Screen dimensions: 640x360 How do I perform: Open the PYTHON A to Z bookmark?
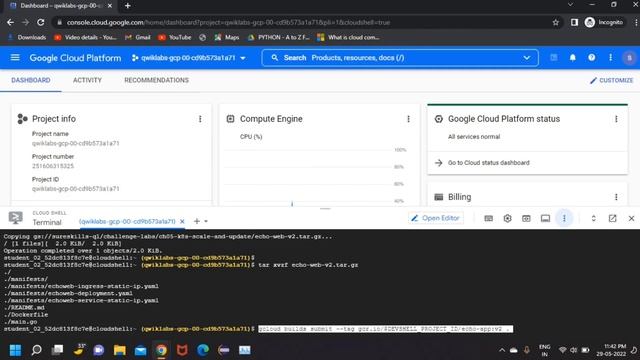(x=278, y=38)
